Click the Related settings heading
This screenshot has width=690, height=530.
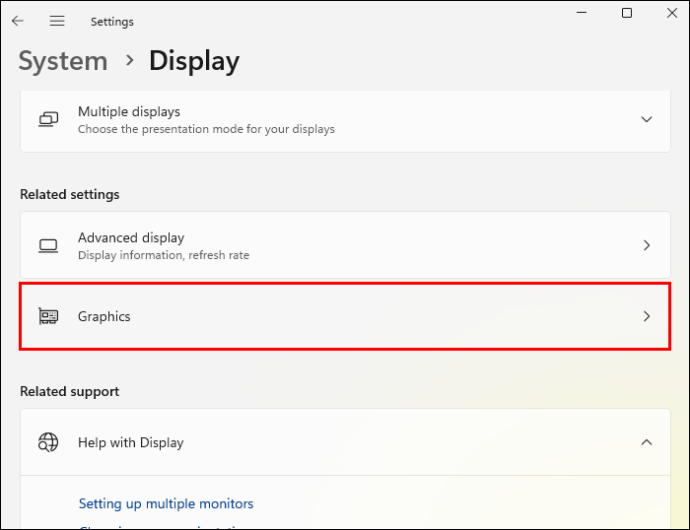(x=70, y=194)
